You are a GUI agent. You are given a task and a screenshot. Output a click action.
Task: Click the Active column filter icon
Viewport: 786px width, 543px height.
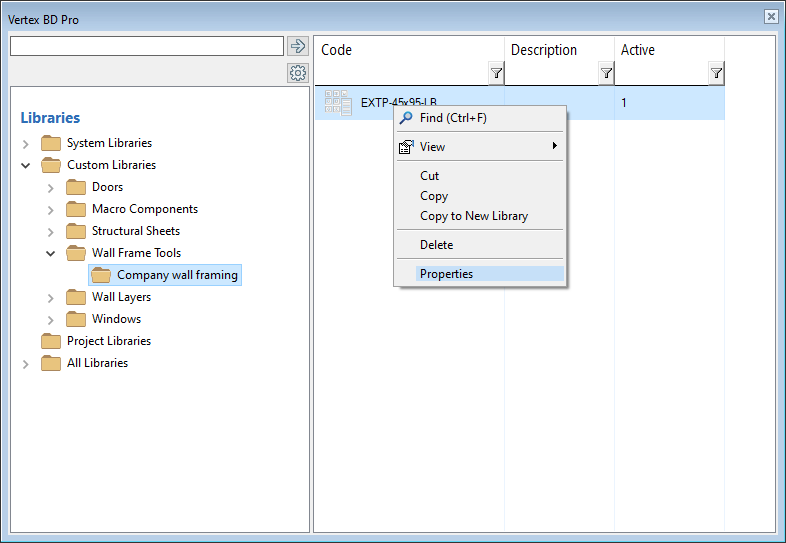pyautogui.click(x=716, y=73)
